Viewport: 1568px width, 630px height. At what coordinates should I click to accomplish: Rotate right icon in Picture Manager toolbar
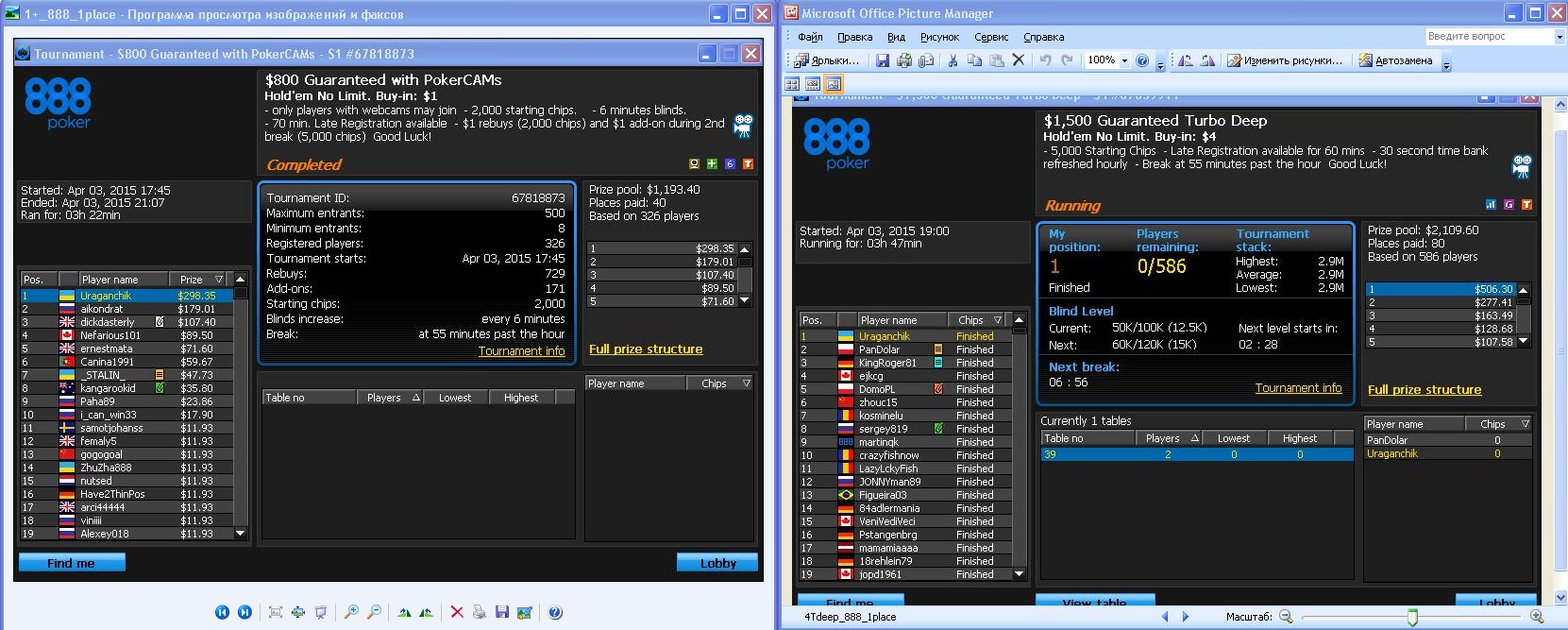click(x=1208, y=60)
